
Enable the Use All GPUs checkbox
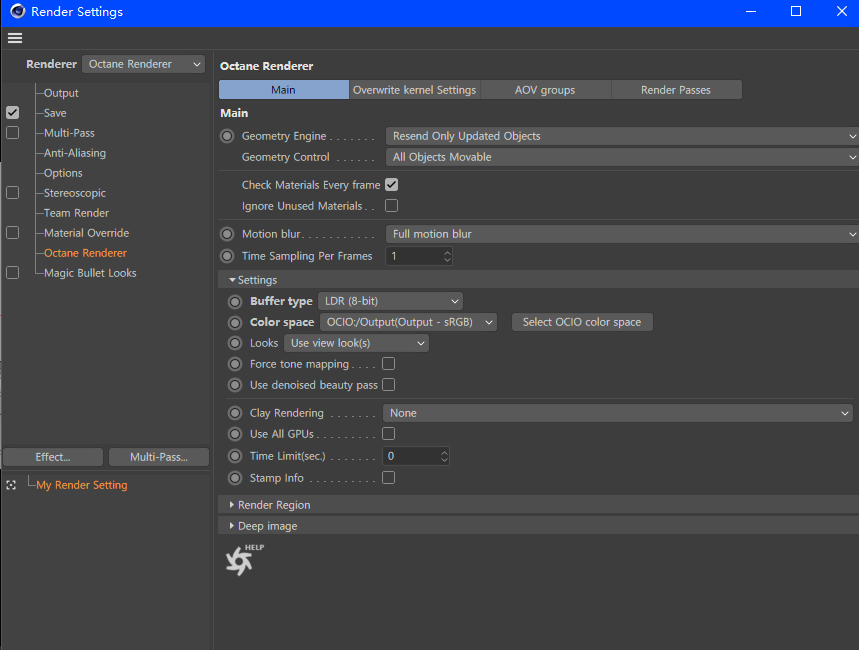(388, 434)
